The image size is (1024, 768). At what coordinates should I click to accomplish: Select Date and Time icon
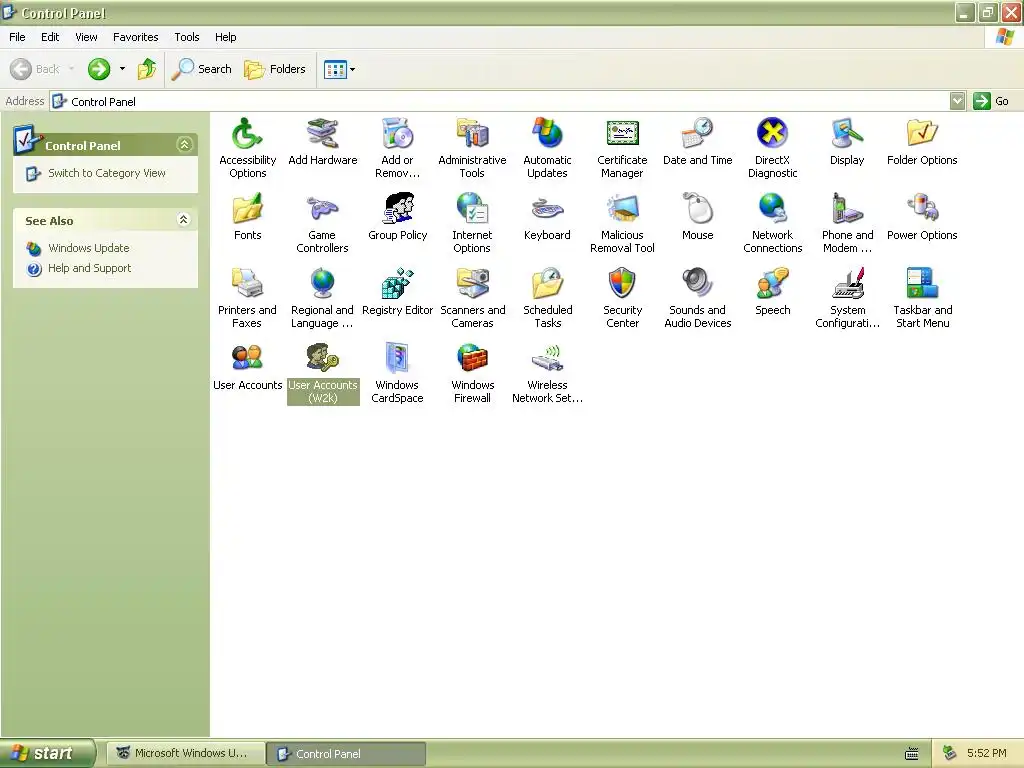(x=697, y=134)
